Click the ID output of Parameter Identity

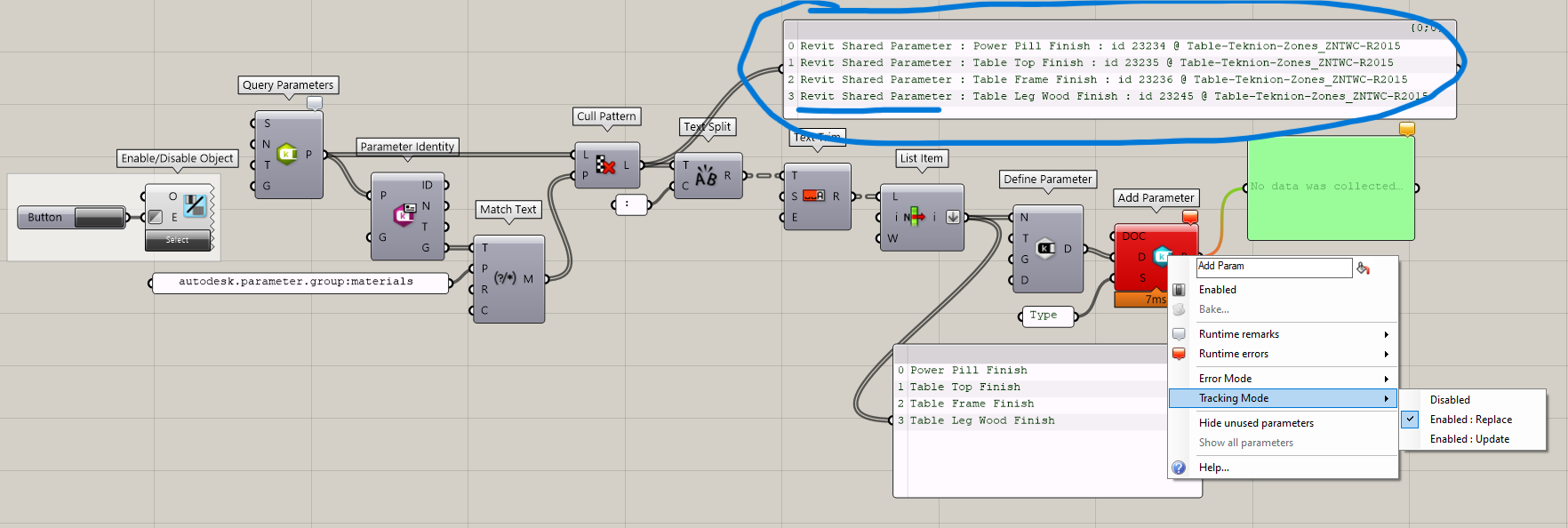[428, 185]
